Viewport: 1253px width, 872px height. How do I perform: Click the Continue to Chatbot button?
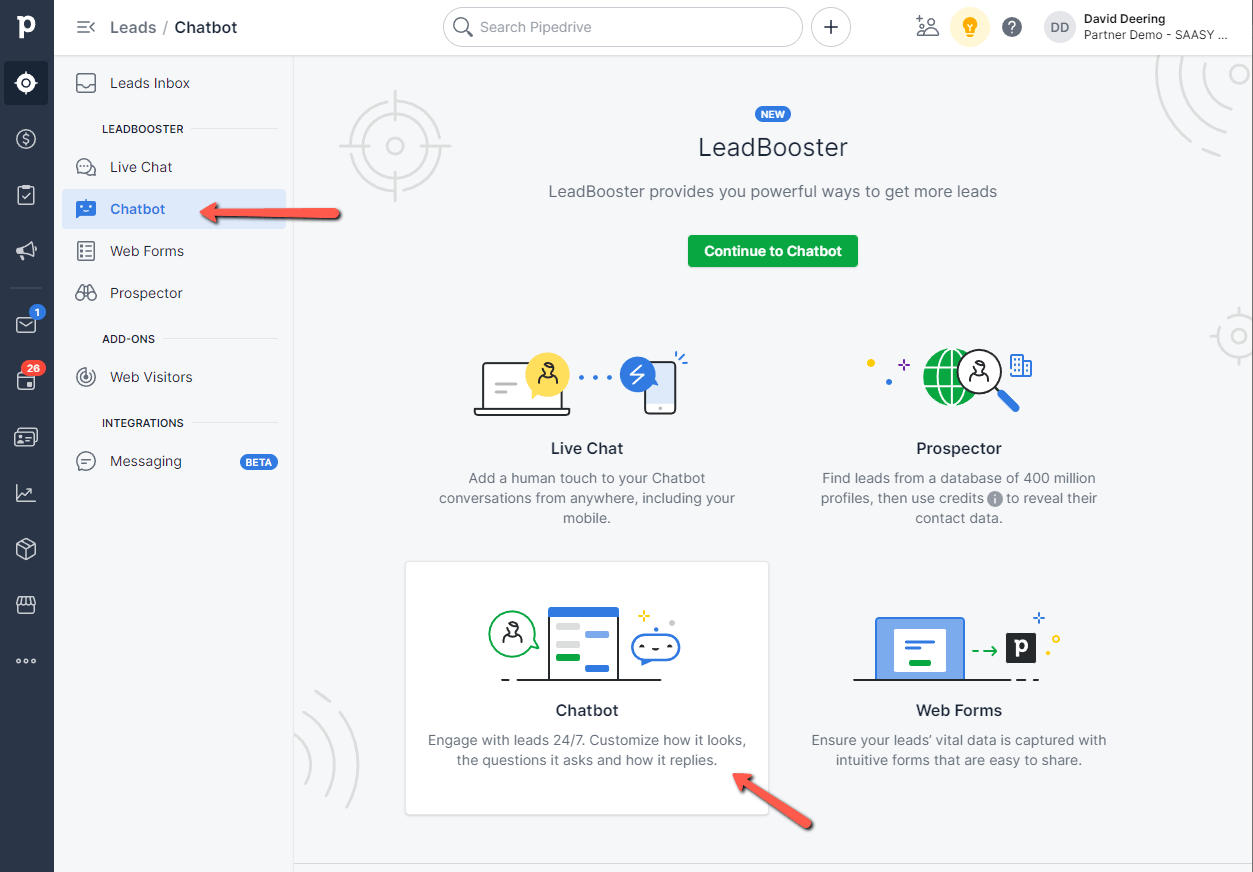pyautogui.click(x=772, y=251)
